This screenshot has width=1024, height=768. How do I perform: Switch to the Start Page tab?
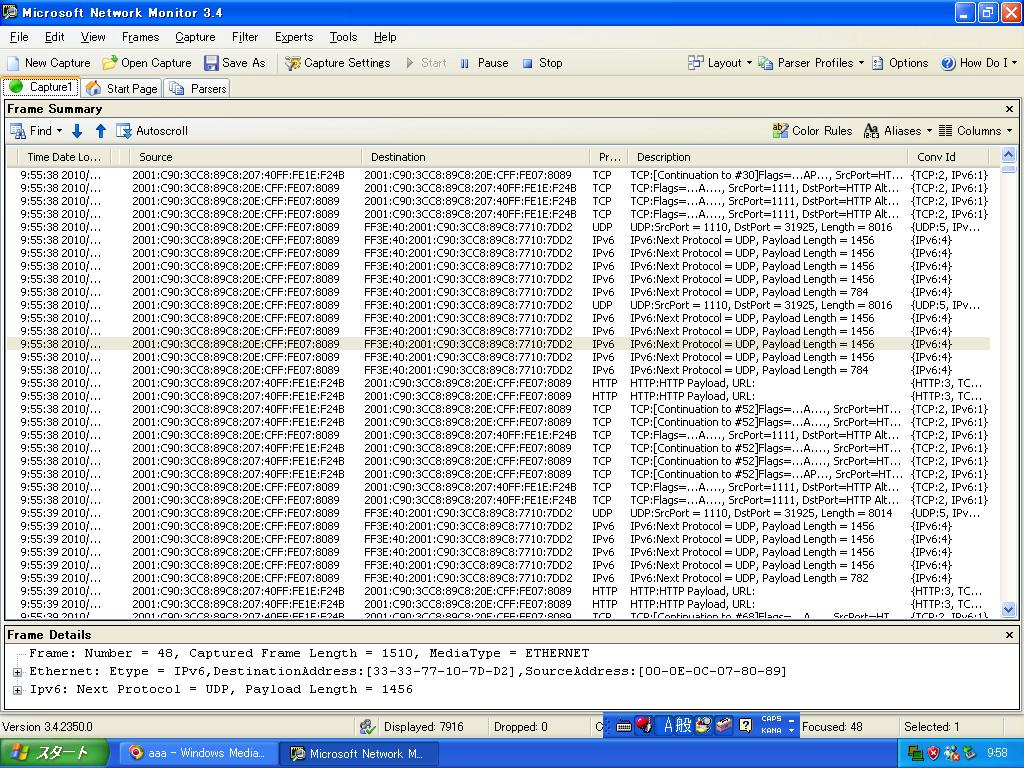point(121,88)
